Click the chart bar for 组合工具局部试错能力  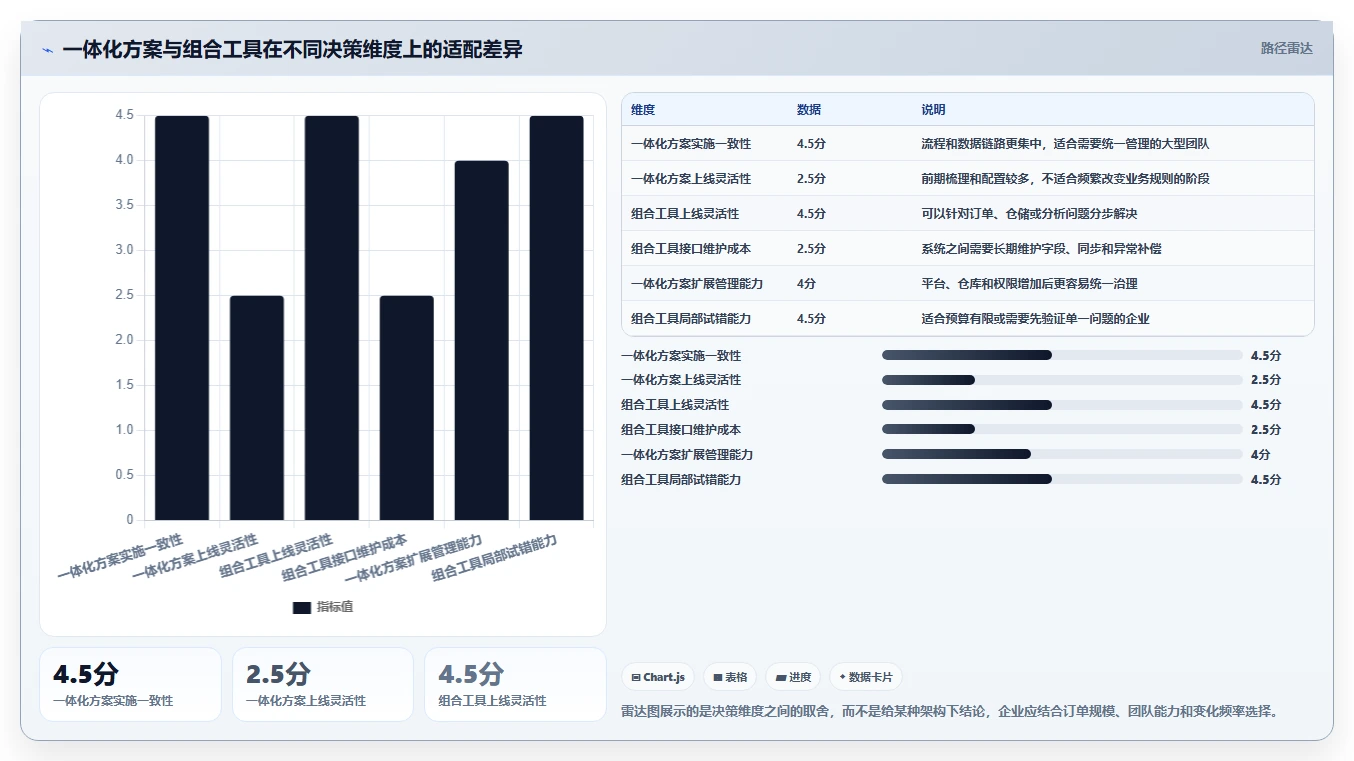pos(557,318)
